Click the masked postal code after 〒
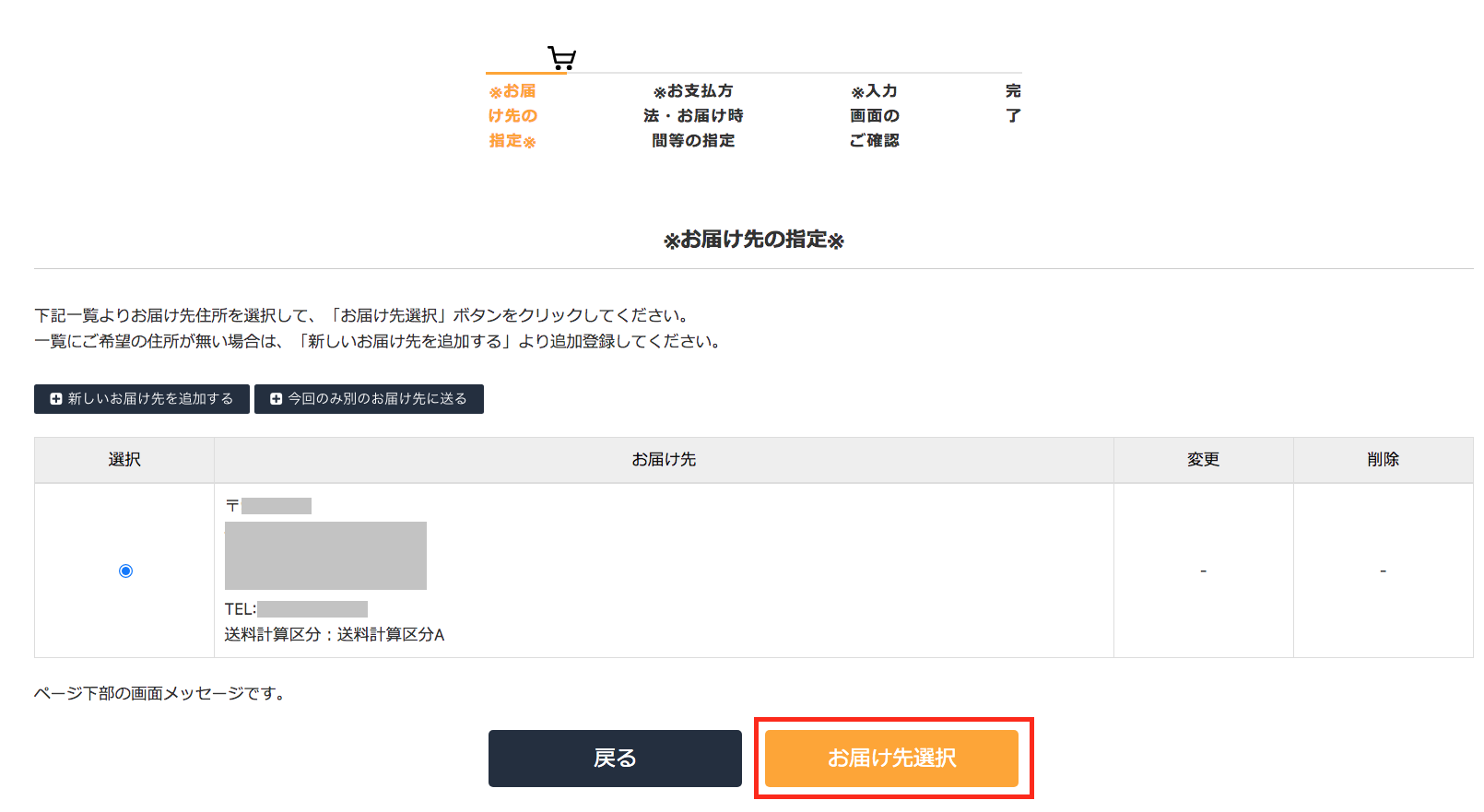The image size is (1484, 812). tap(277, 506)
